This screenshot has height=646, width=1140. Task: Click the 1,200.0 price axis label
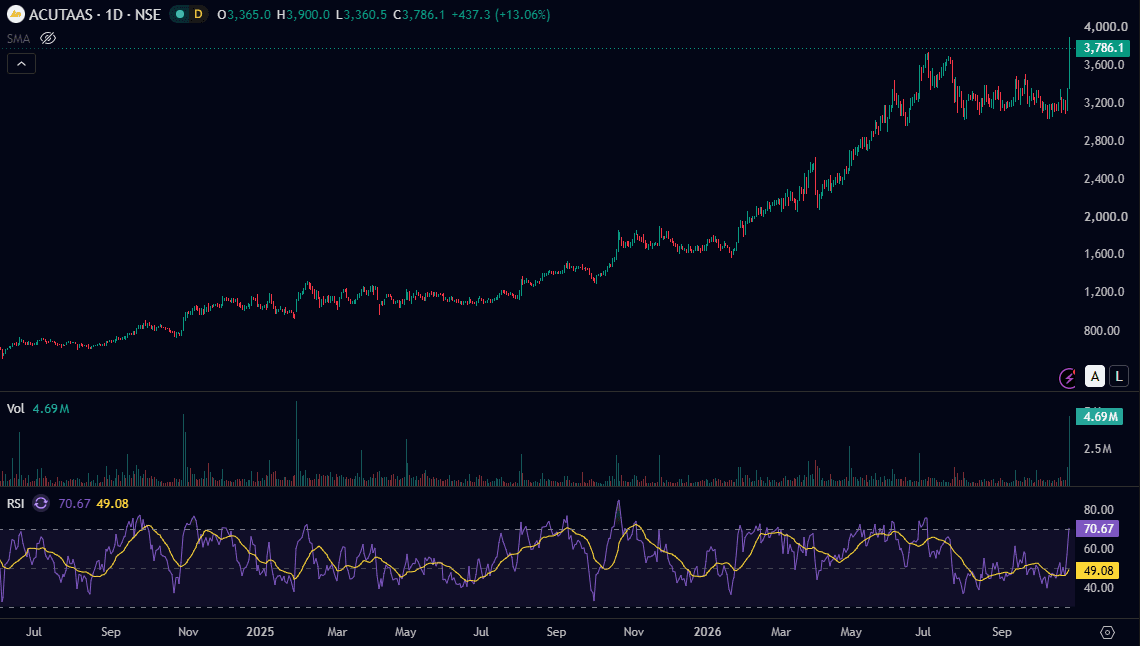[x=1106, y=292]
